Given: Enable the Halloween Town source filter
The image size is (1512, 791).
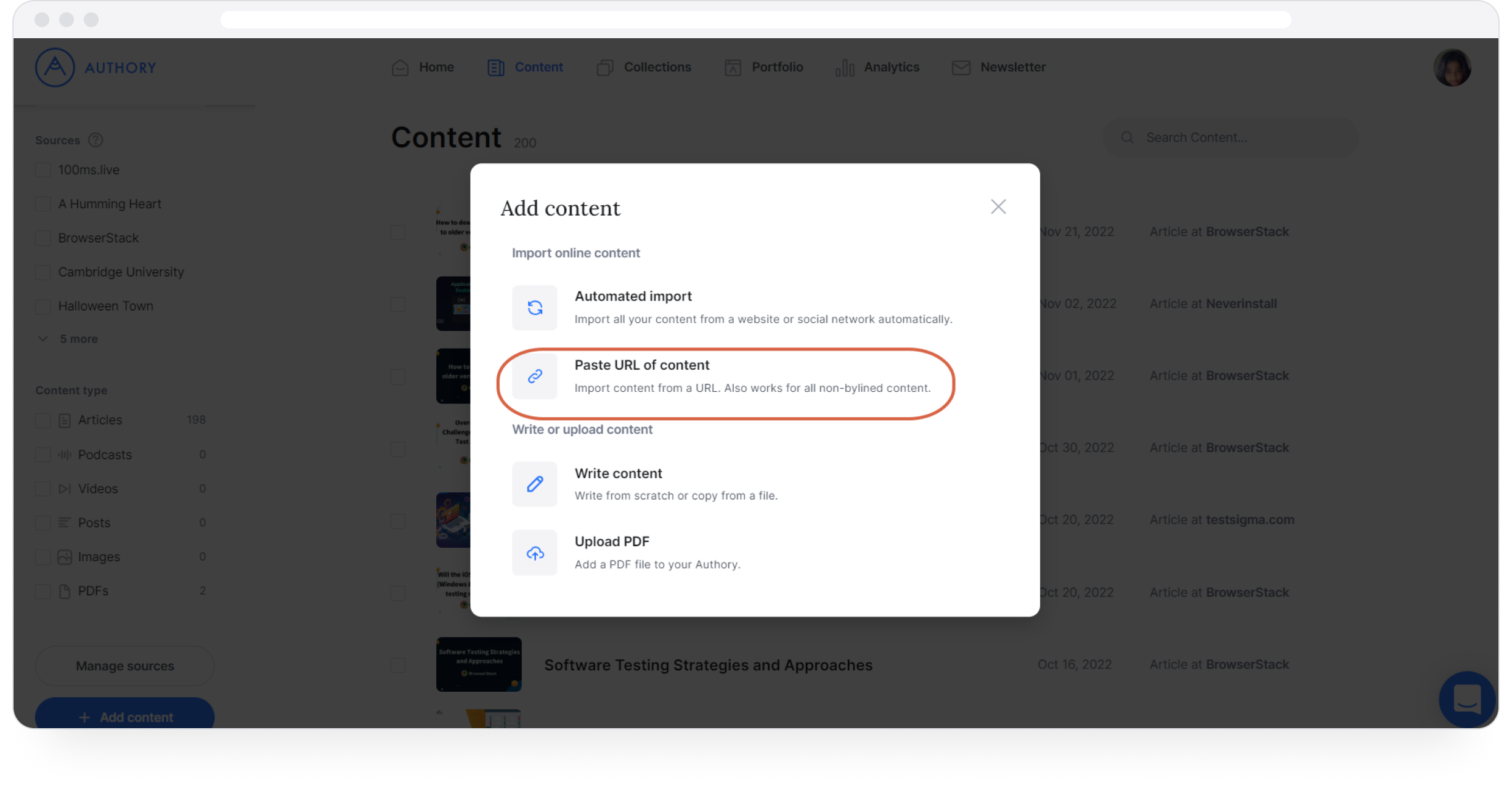Looking at the screenshot, I should [43, 306].
